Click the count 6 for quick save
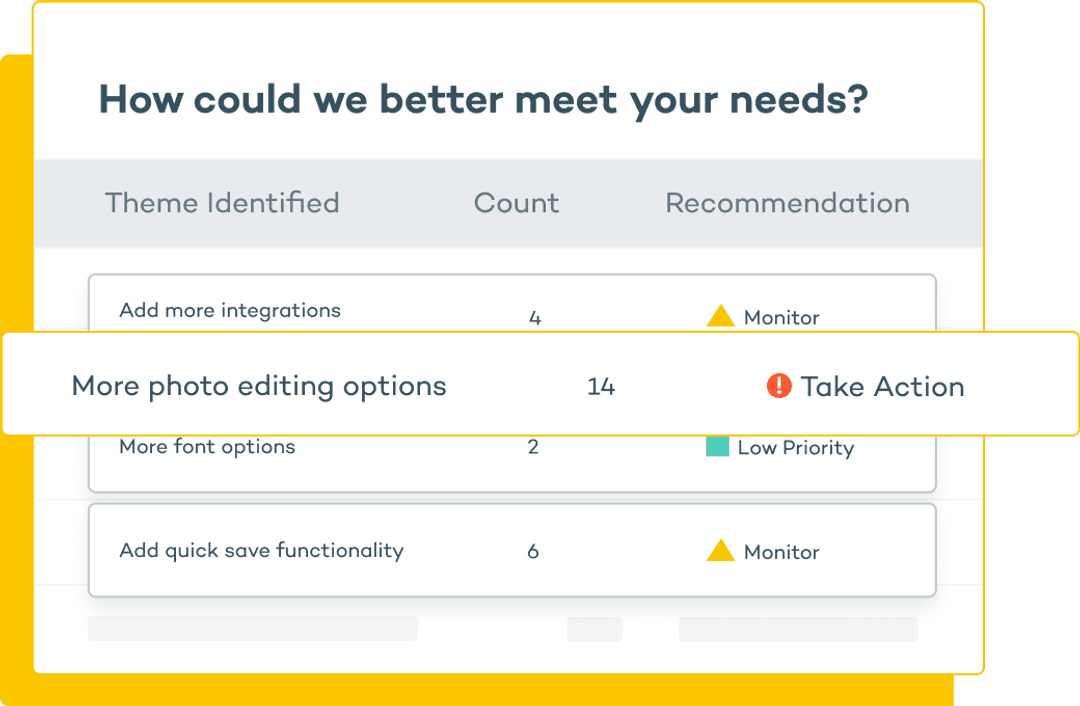Screen dimensions: 1080x706 533,551
